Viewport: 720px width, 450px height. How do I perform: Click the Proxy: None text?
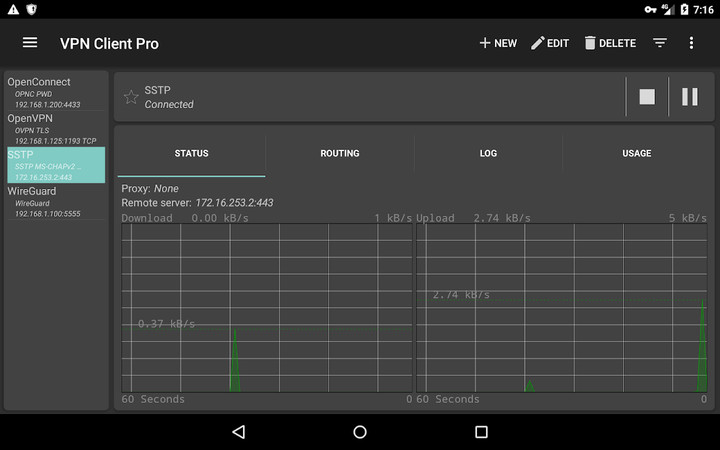[x=150, y=189]
